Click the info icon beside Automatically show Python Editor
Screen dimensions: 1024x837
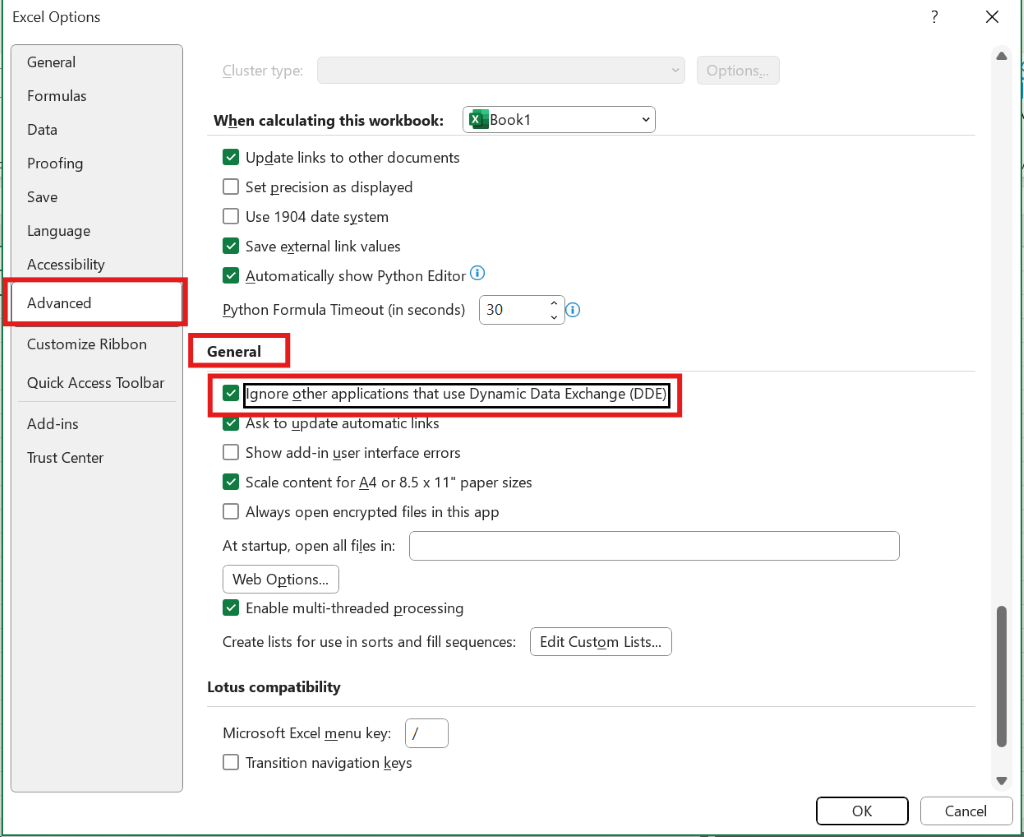tap(477, 273)
